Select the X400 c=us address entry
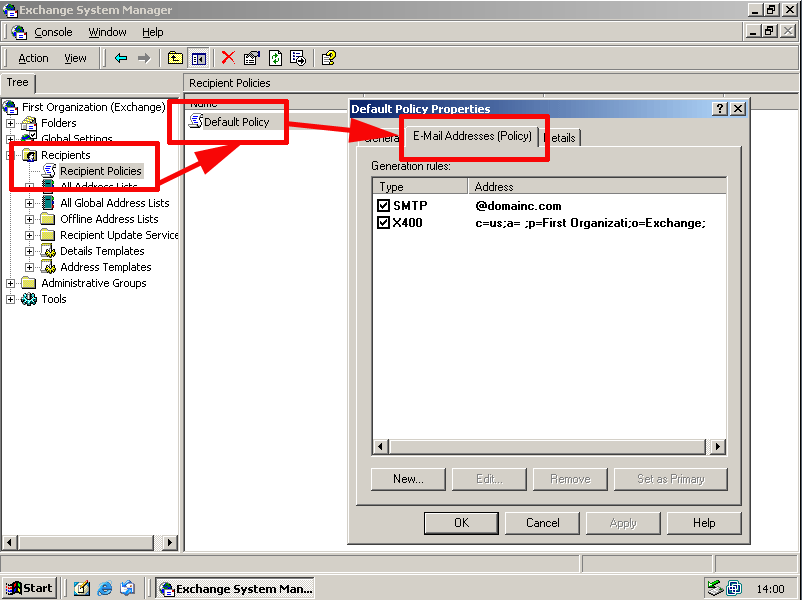Viewport: 802px width, 600px height. [590, 223]
